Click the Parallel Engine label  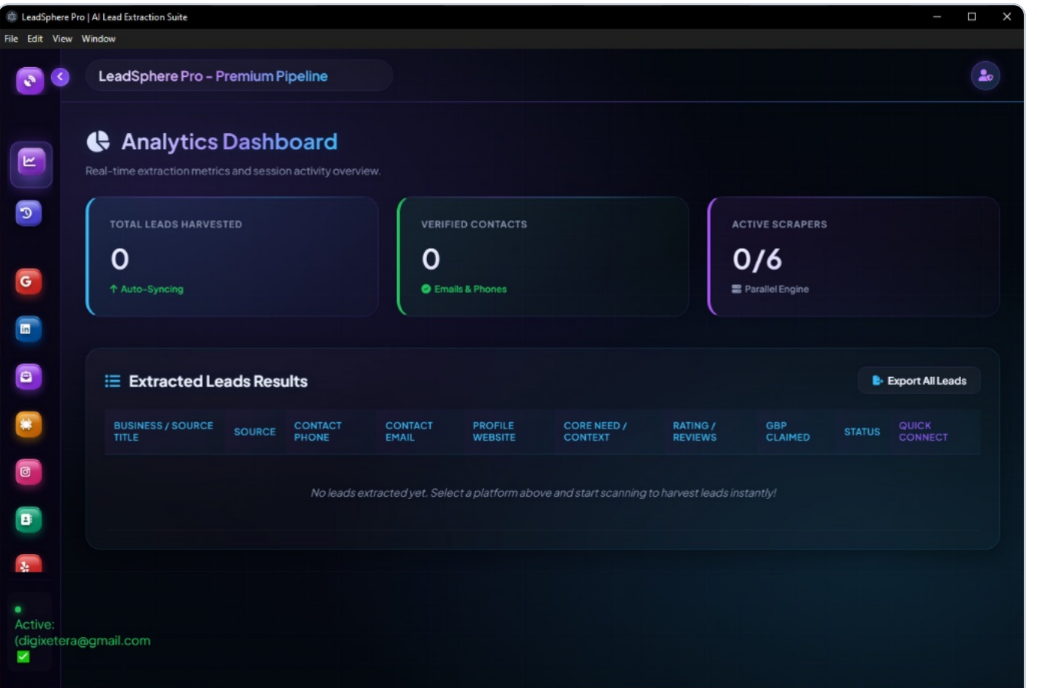click(776, 289)
